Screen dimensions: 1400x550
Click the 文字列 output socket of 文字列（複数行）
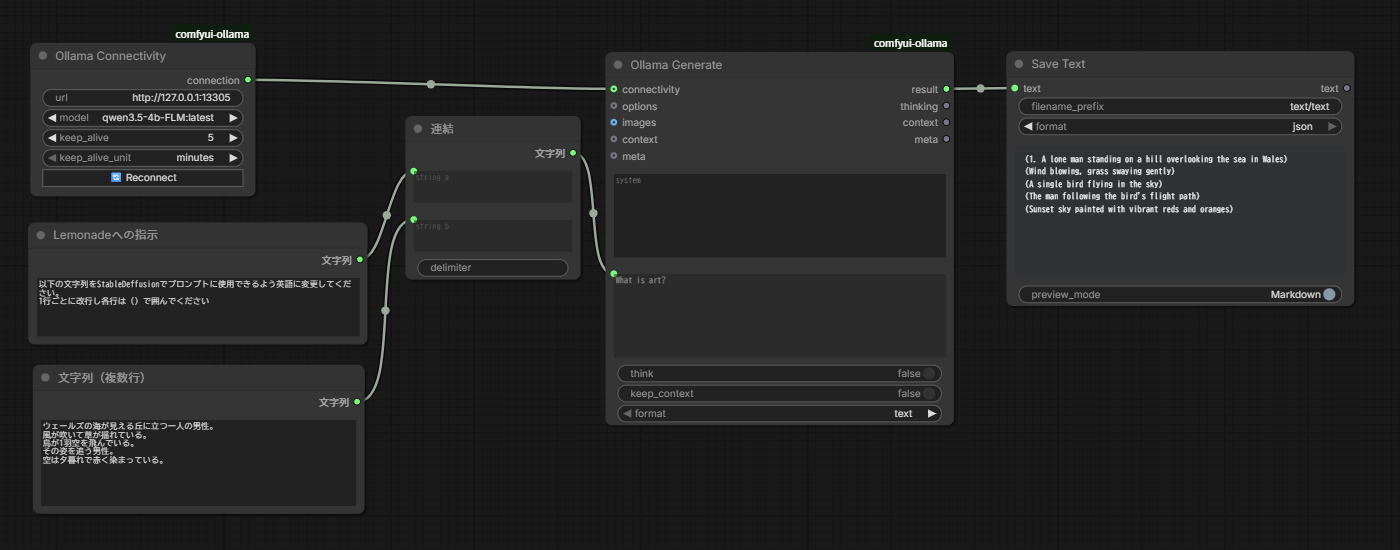[x=357, y=402]
